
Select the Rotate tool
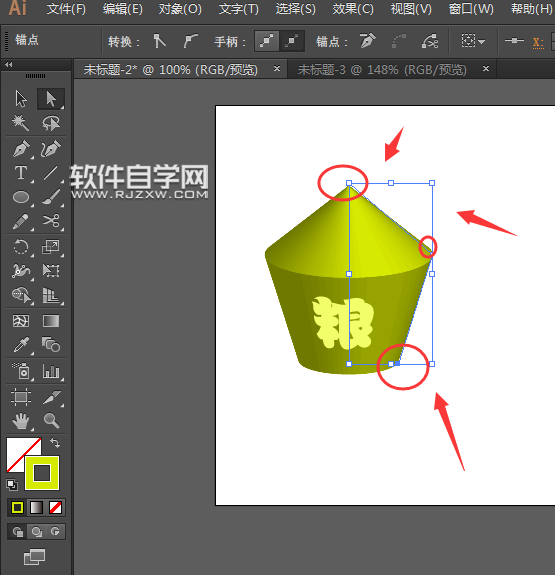[x=21, y=247]
